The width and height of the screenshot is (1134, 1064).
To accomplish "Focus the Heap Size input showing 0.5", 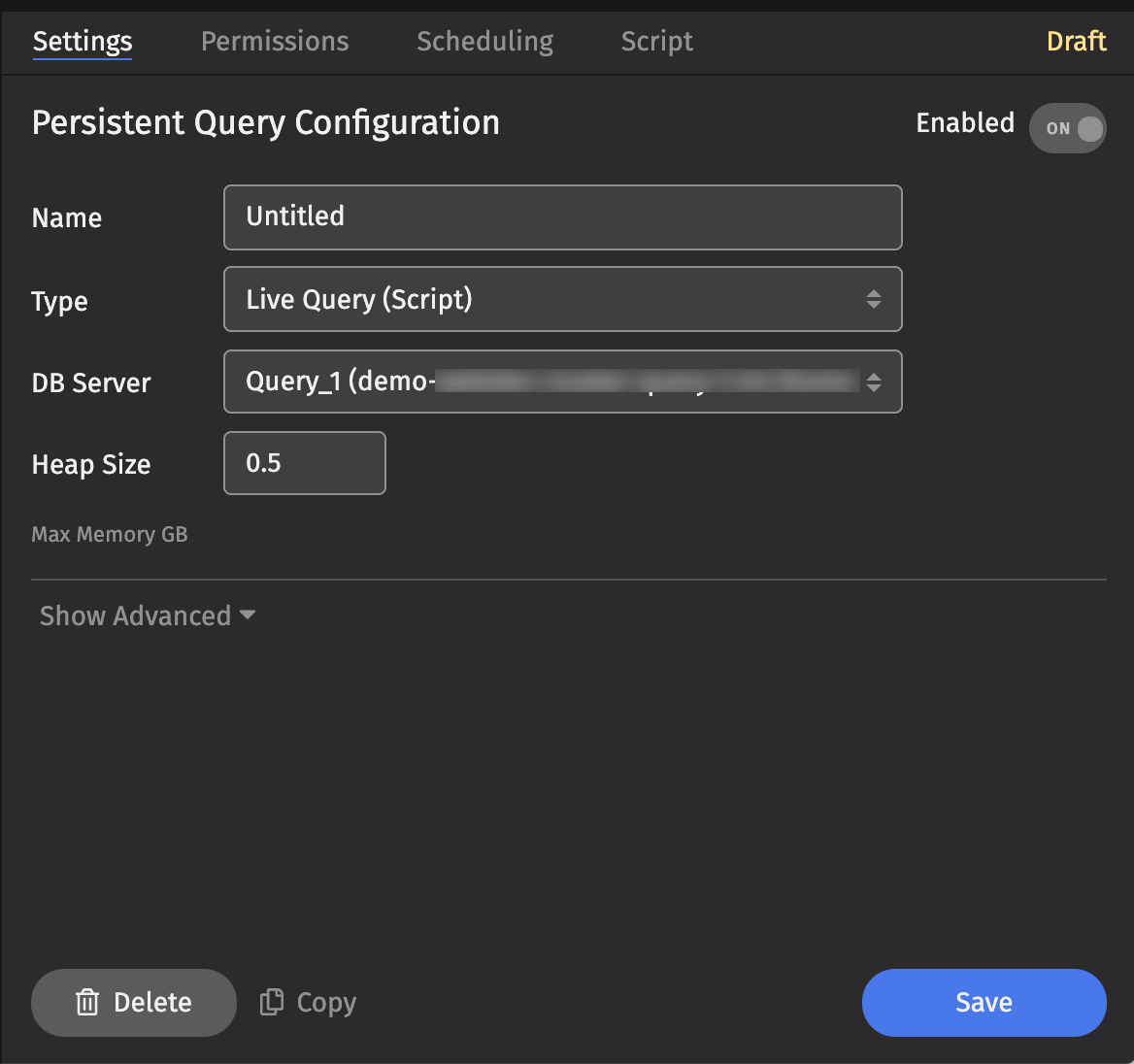I will (x=305, y=463).
